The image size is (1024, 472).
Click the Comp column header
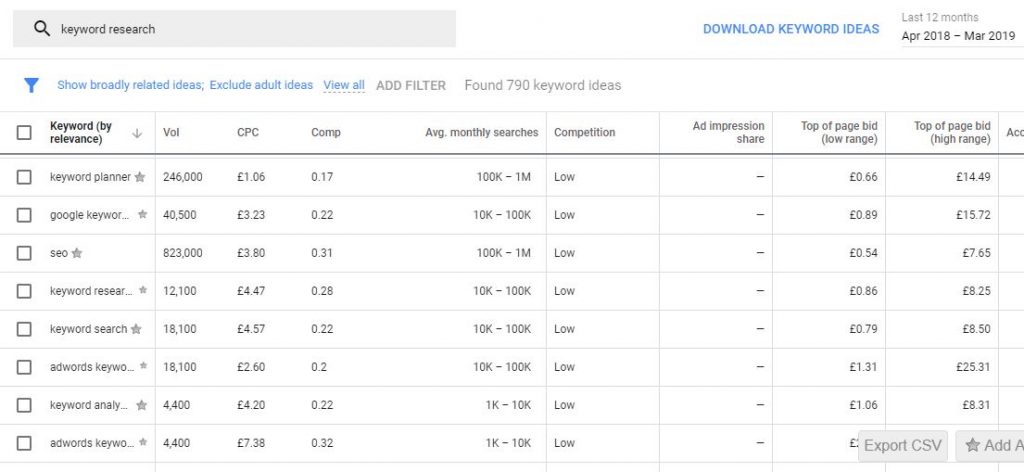(326, 133)
